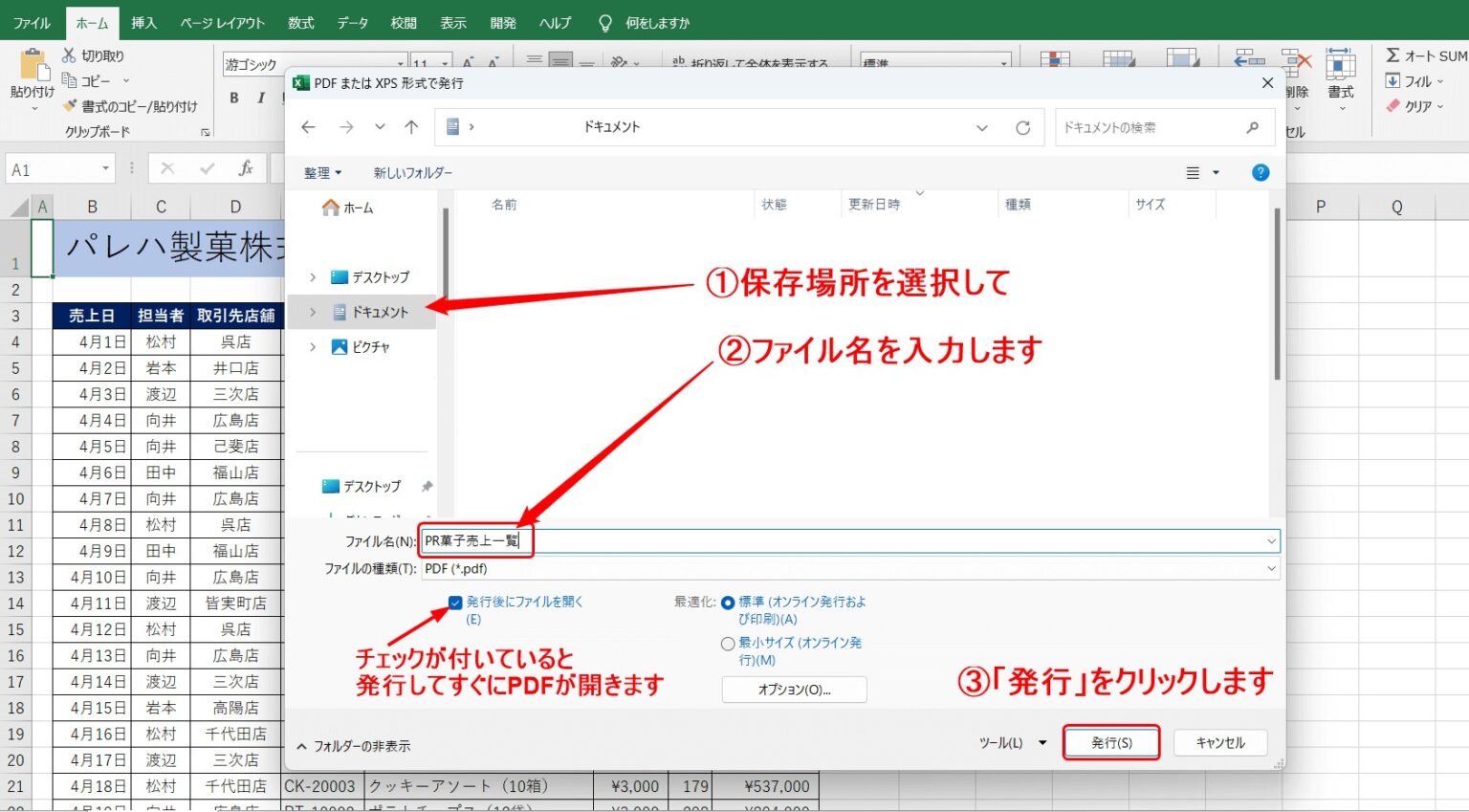
Task: Open the recent locations dropdown chevron
Action: [x=380, y=127]
